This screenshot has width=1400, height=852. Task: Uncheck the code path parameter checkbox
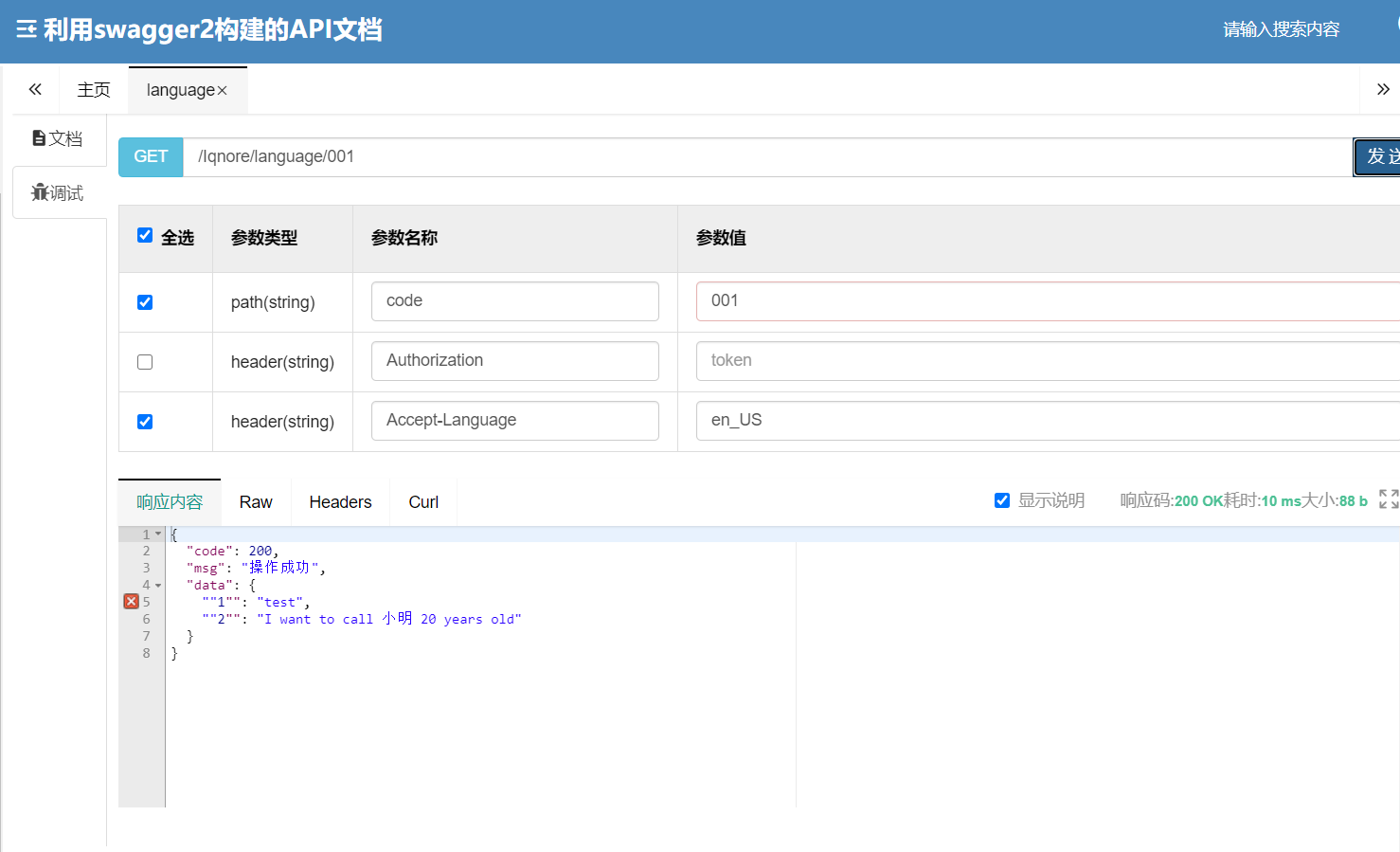145,302
